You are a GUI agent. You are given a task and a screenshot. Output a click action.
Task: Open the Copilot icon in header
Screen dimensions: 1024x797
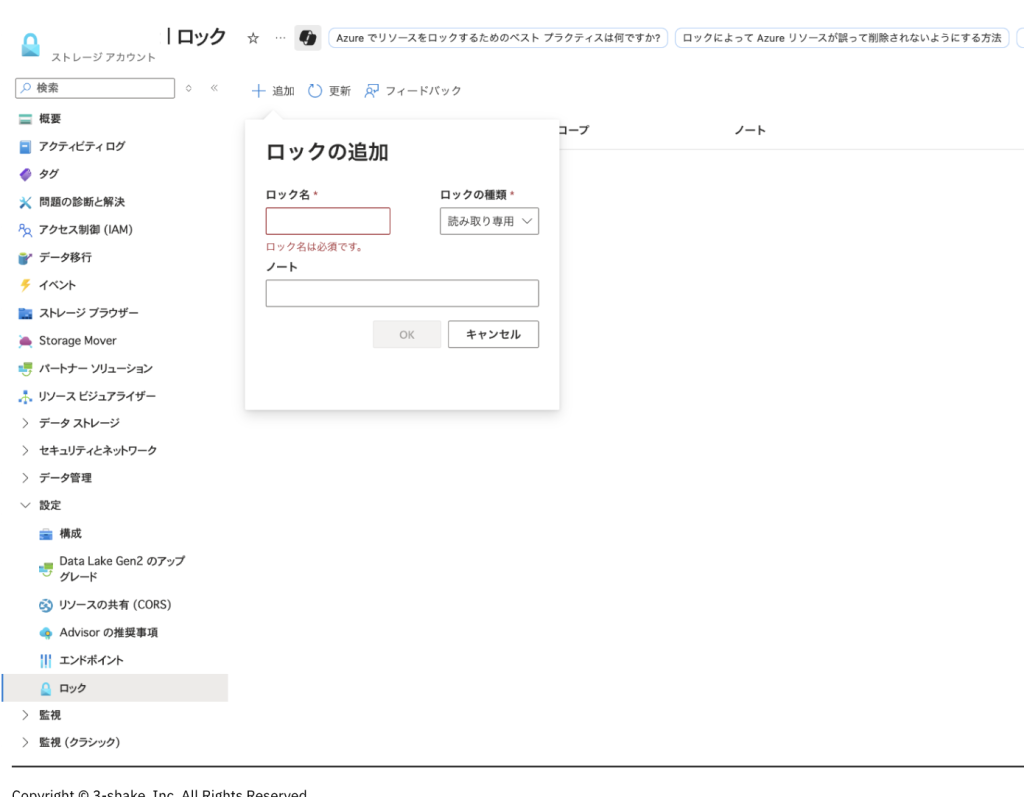point(308,38)
